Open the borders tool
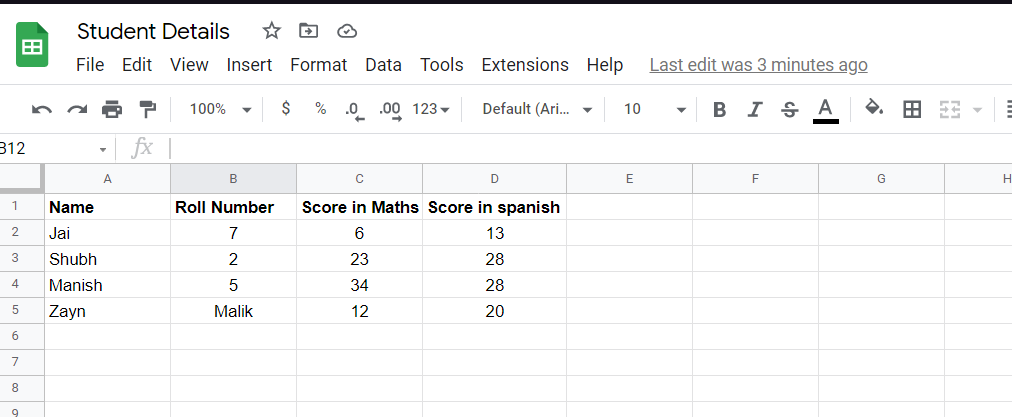 (911, 109)
